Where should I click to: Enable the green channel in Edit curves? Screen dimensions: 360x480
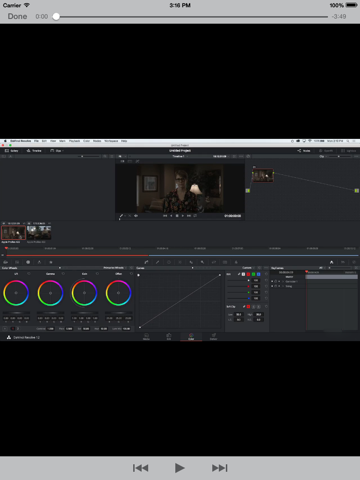point(253,274)
